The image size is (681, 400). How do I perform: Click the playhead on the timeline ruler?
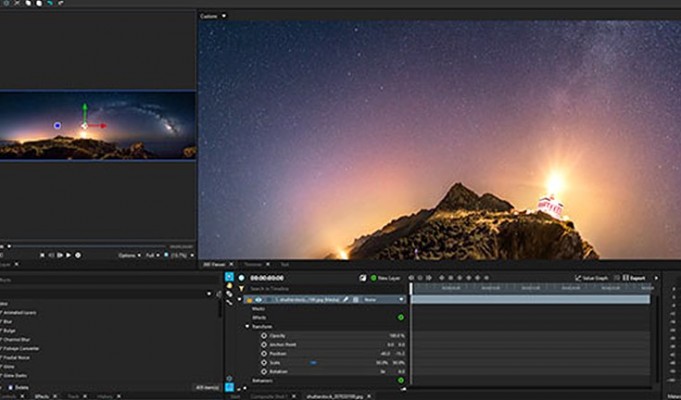tap(411, 288)
